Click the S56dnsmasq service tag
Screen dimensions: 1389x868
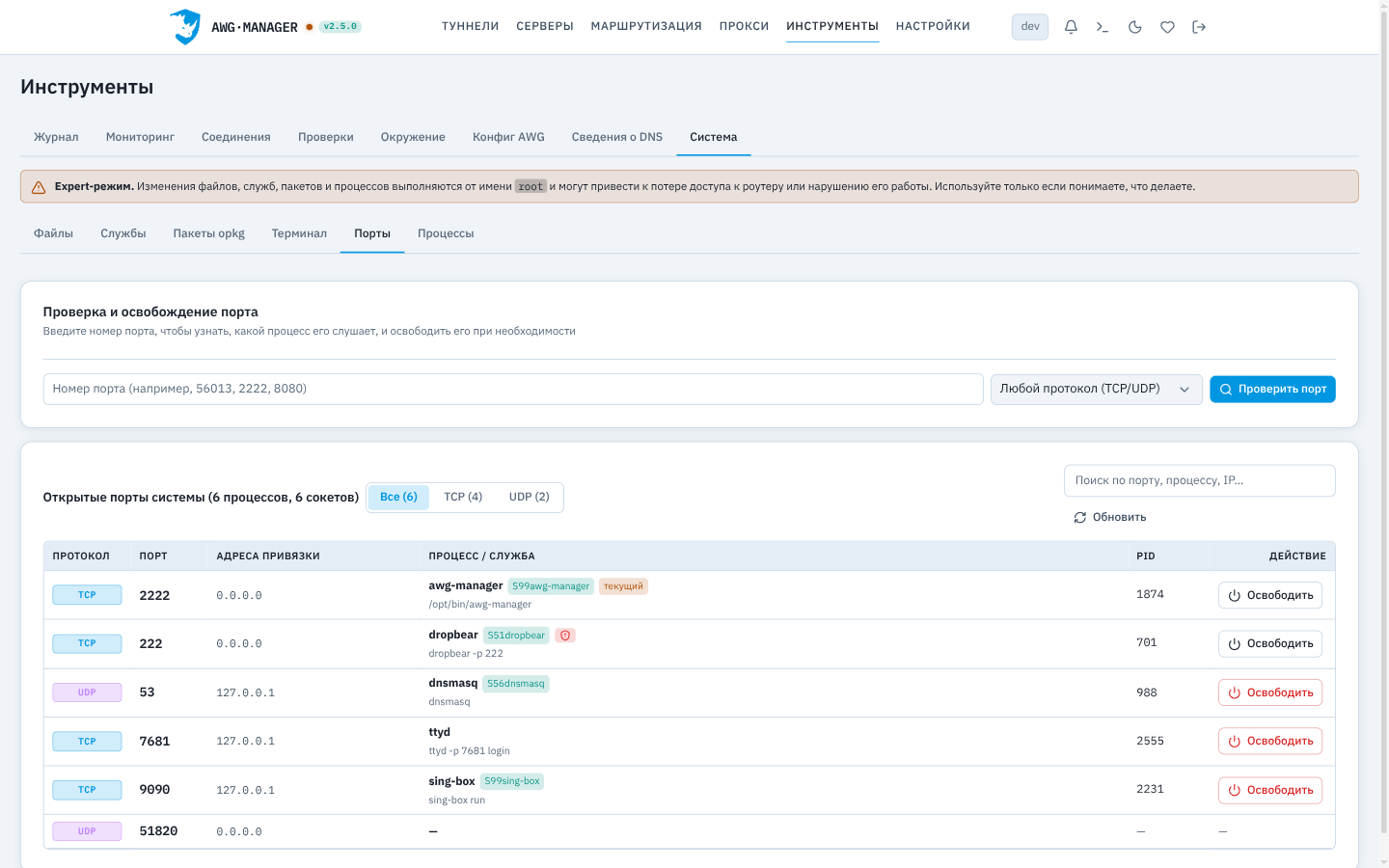click(516, 684)
